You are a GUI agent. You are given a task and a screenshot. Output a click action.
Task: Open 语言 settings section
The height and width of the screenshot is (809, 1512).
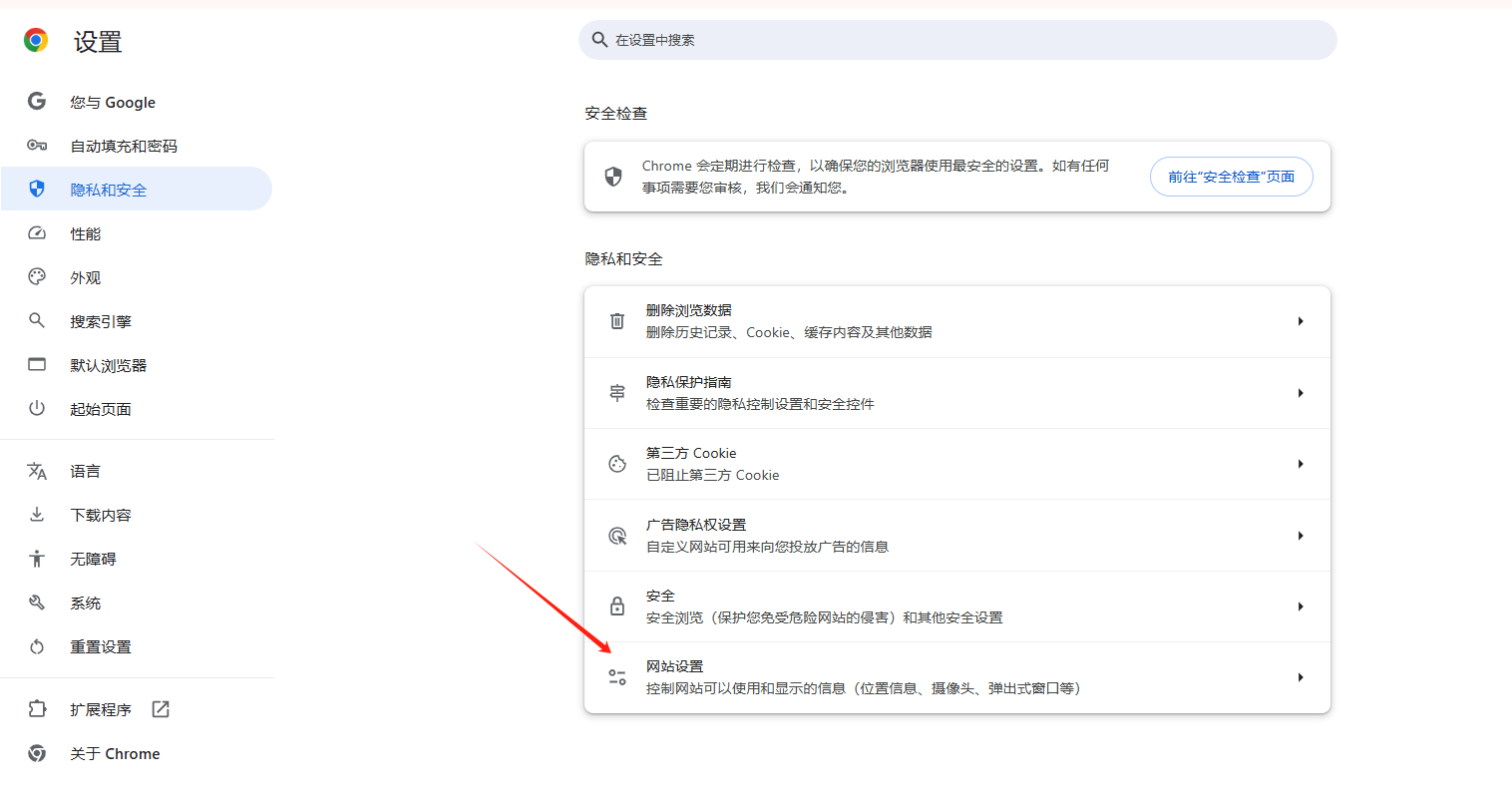click(137, 471)
